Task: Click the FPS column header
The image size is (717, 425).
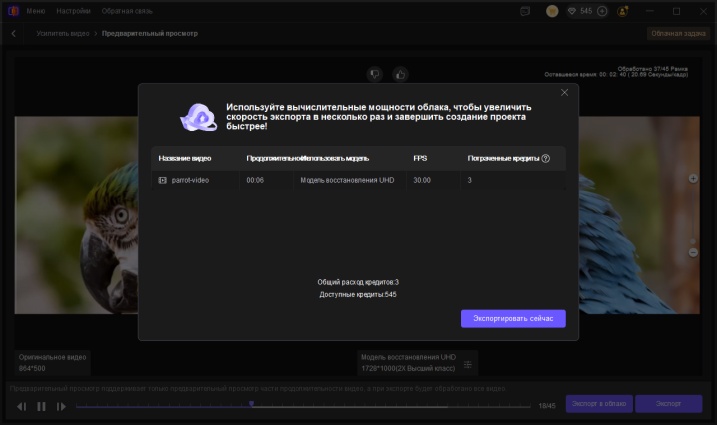Action: tap(420, 158)
